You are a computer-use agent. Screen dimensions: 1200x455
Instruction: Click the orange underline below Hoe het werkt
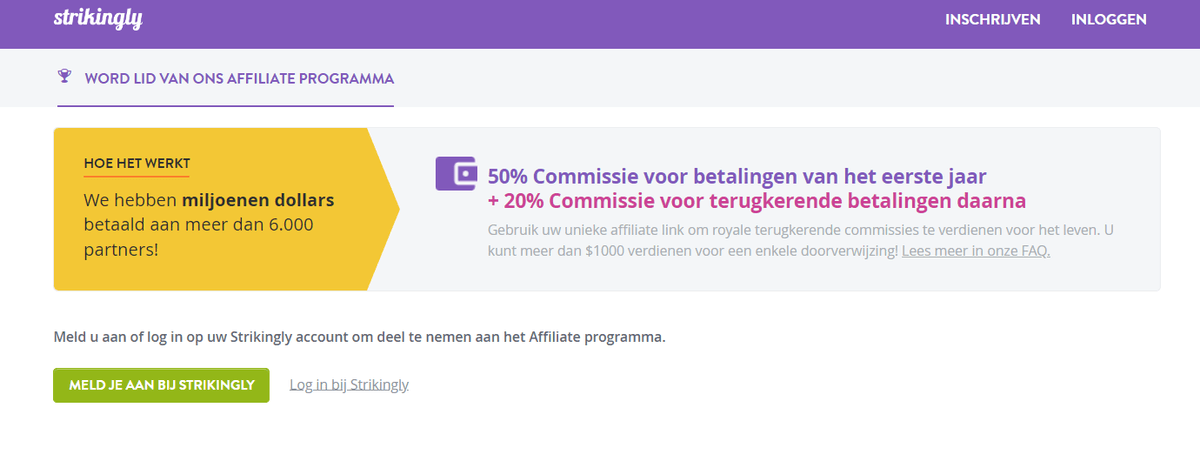click(x=137, y=174)
